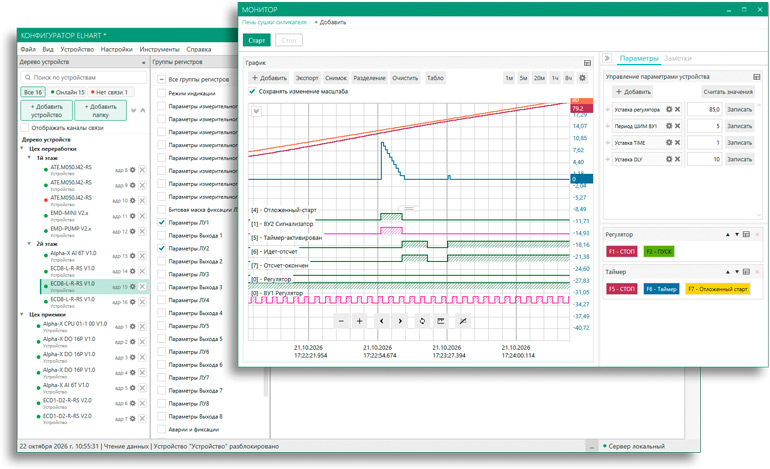This screenshot has width=770, height=469.
Task: Click value field 85,0 of Уставка регулятора
Action: [x=704, y=110]
